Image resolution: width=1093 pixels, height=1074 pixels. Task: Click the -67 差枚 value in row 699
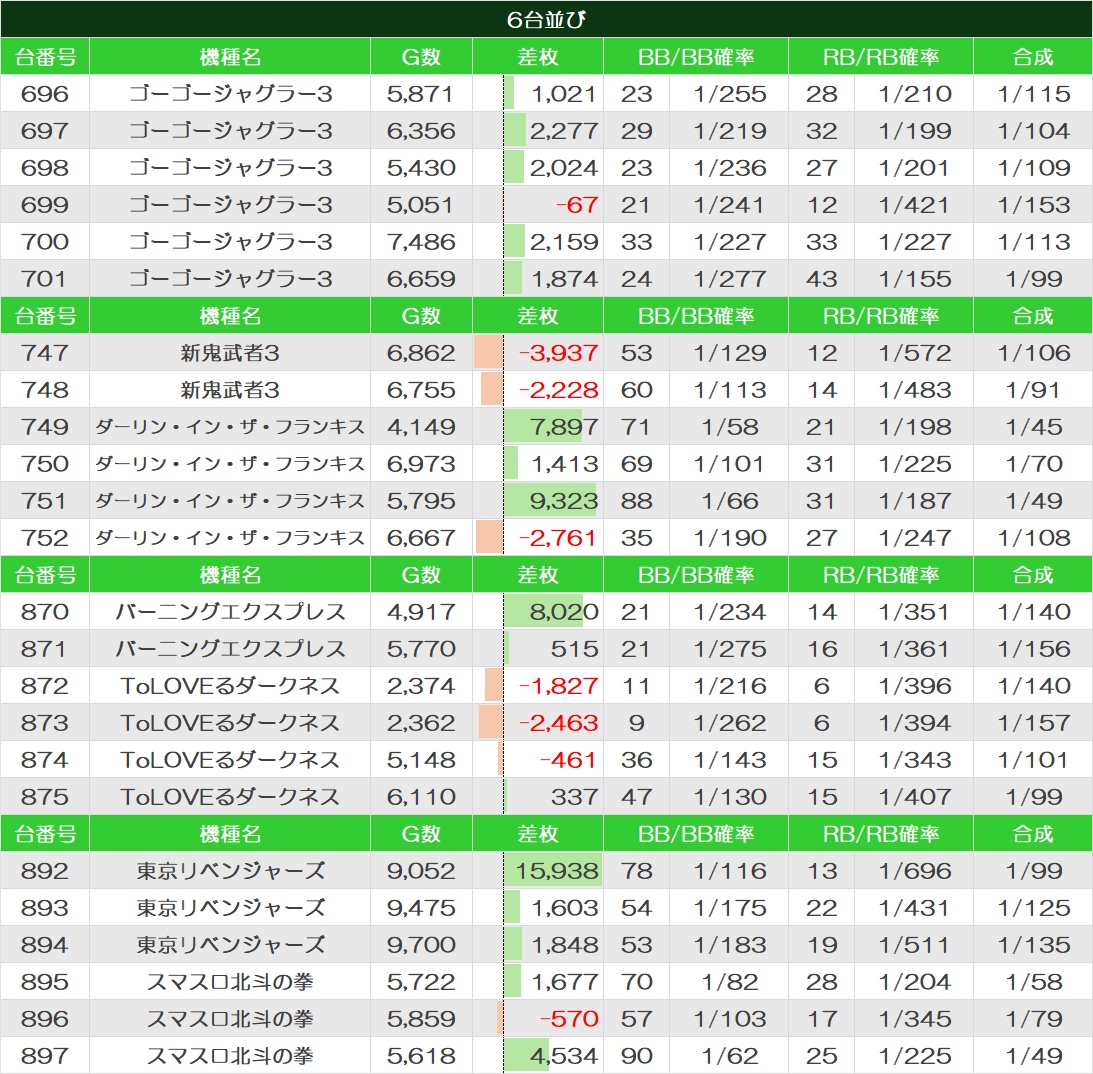click(576, 205)
